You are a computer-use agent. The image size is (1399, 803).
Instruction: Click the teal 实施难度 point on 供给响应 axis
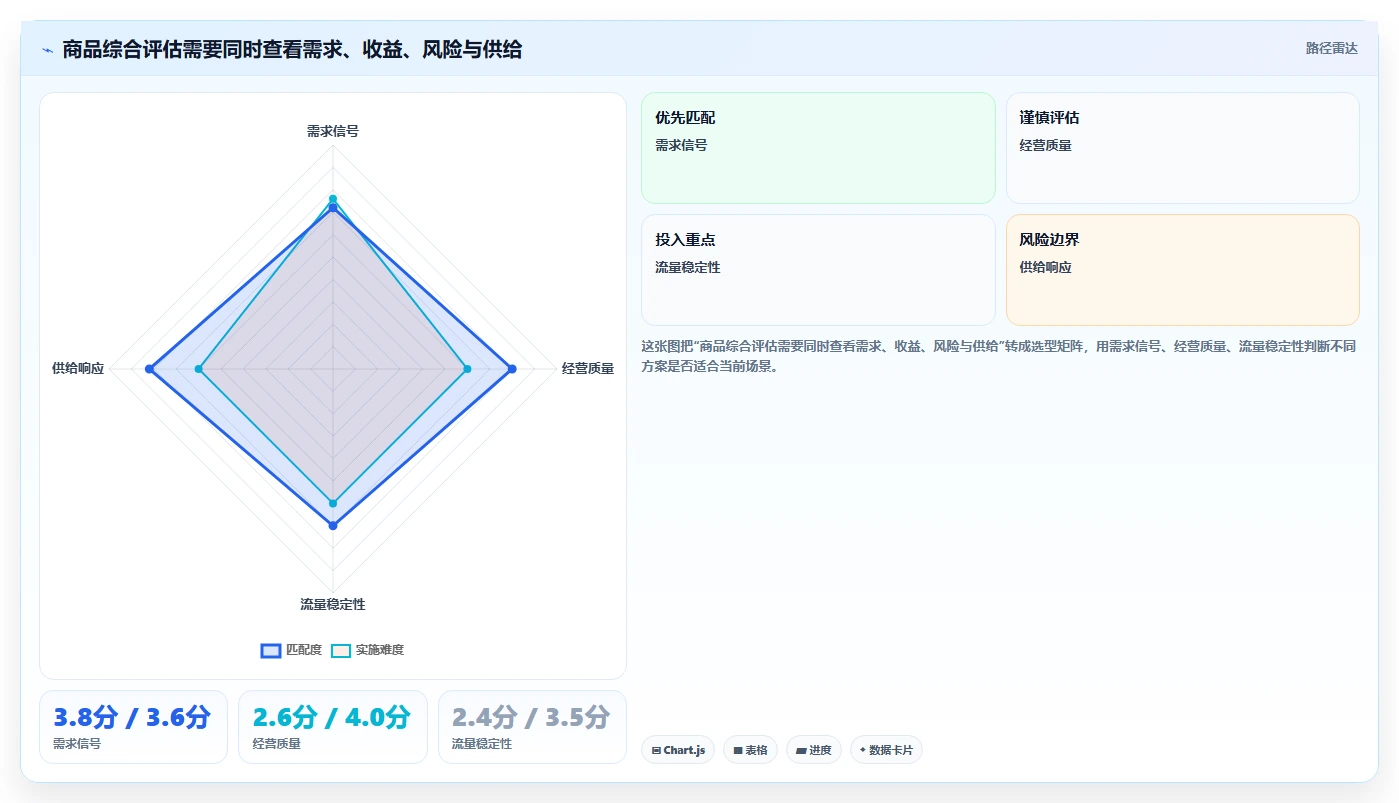198,370
